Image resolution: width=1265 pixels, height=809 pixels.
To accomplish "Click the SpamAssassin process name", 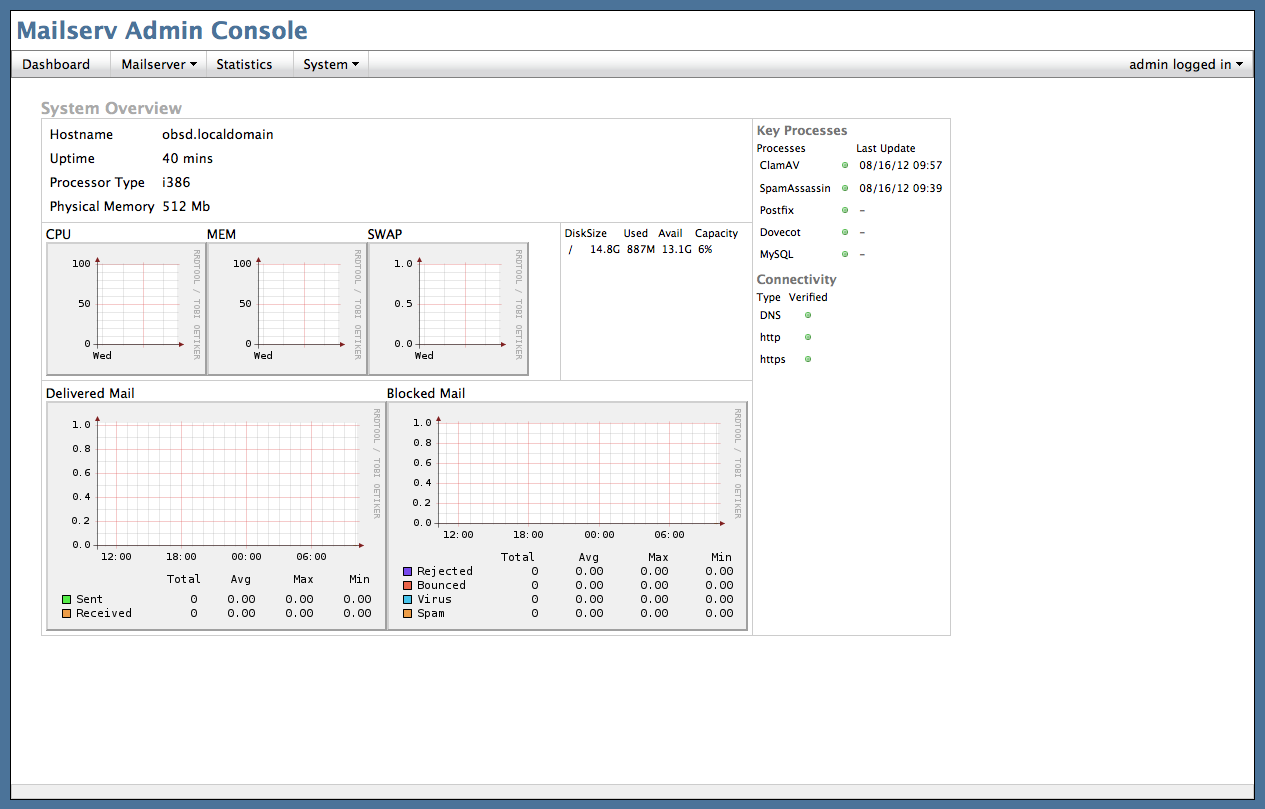I will click(795, 188).
